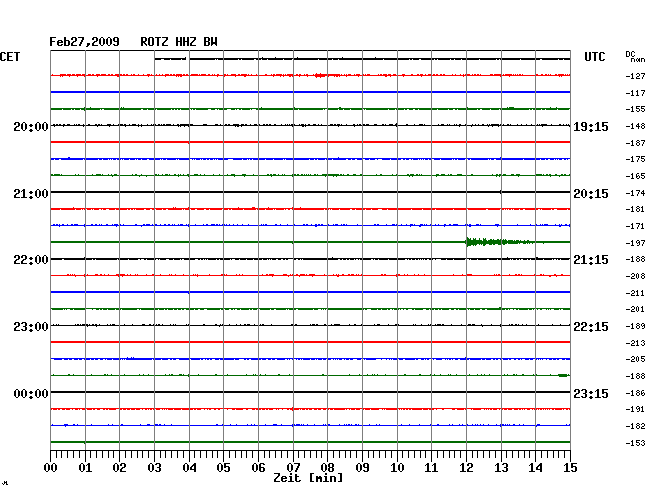Select the 12 minute axis label
This screenshot has width=650, height=494.
tap(466, 468)
